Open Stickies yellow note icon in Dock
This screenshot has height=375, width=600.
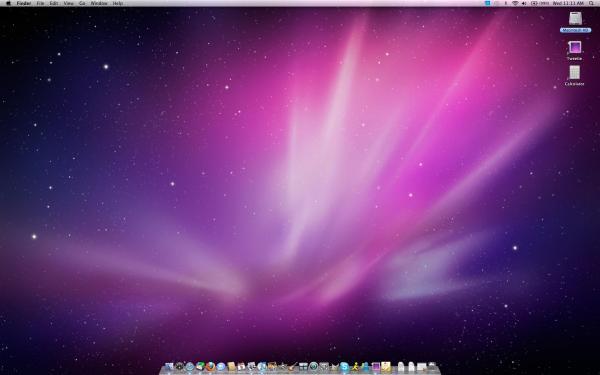[x=386, y=367]
